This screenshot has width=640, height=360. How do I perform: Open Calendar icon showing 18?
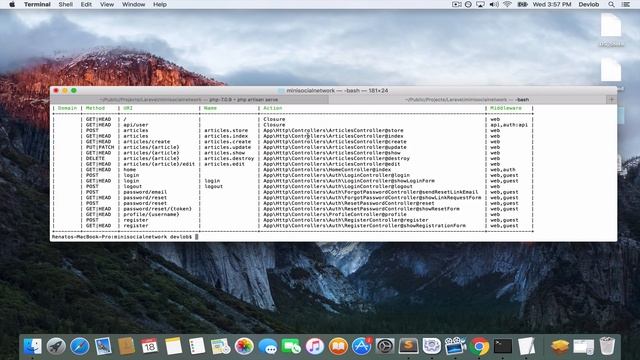click(x=150, y=347)
